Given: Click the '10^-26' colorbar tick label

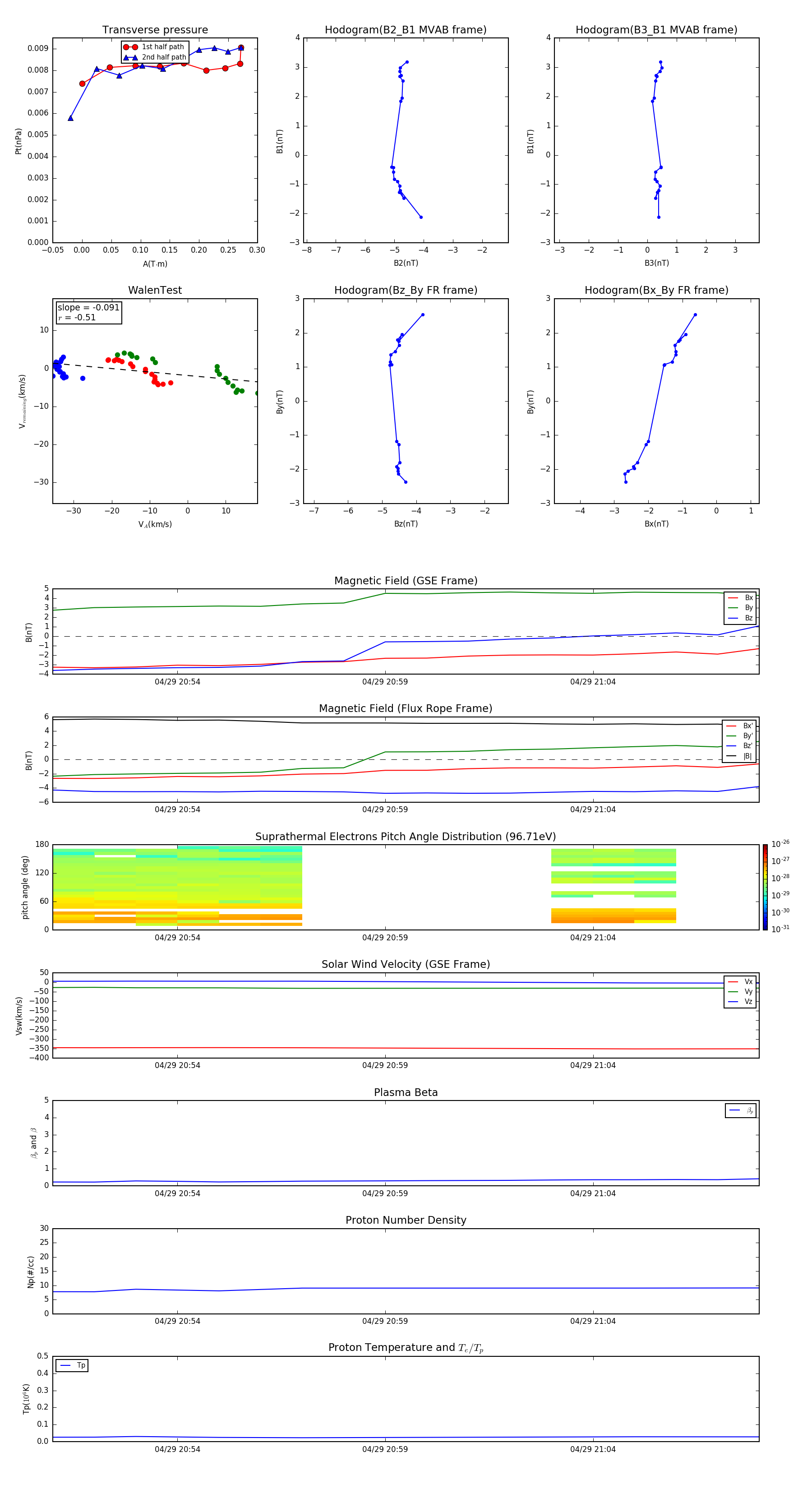Looking at the screenshot, I should [780, 844].
